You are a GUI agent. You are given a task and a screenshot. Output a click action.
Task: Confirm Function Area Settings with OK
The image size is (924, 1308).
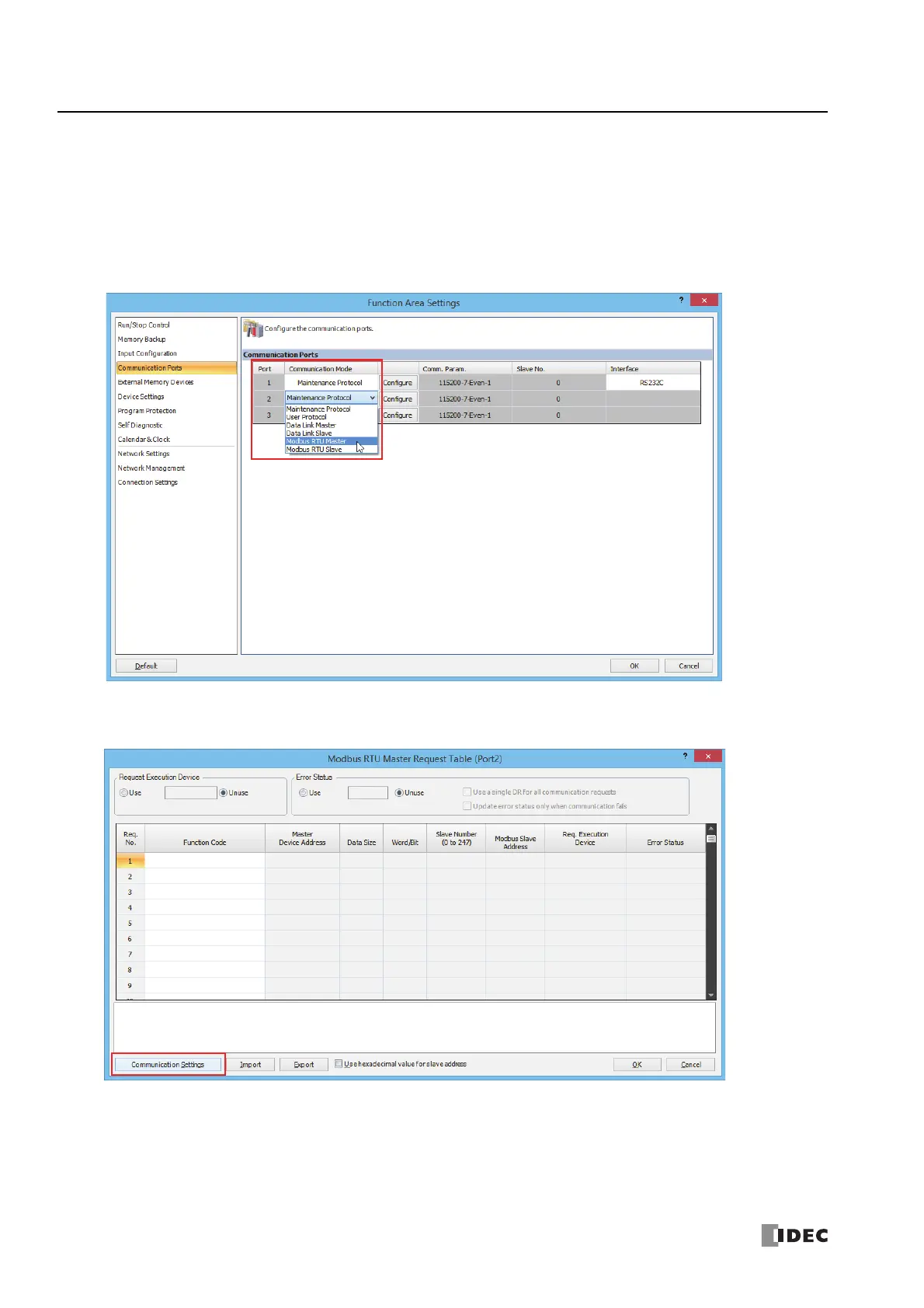tap(634, 666)
